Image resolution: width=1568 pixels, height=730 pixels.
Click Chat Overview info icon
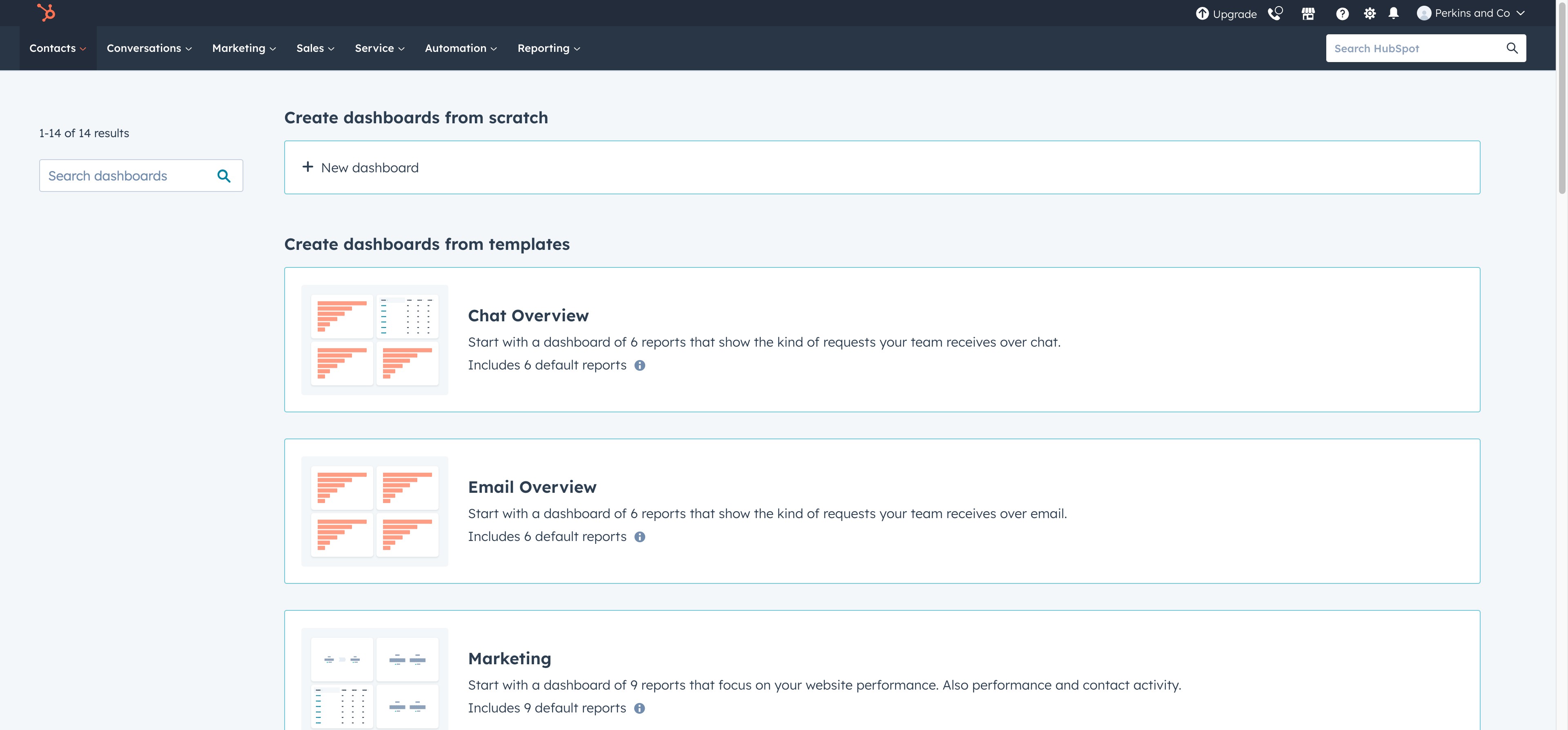pyautogui.click(x=640, y=365)
